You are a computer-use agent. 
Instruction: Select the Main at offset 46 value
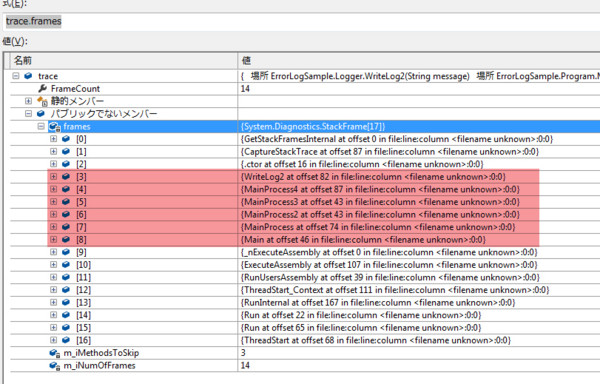pos(363,240)
